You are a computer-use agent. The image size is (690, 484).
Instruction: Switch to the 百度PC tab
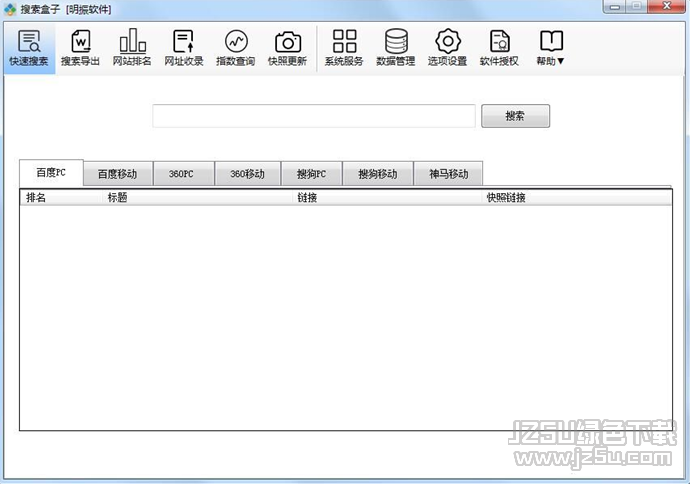tap(51, 172)
